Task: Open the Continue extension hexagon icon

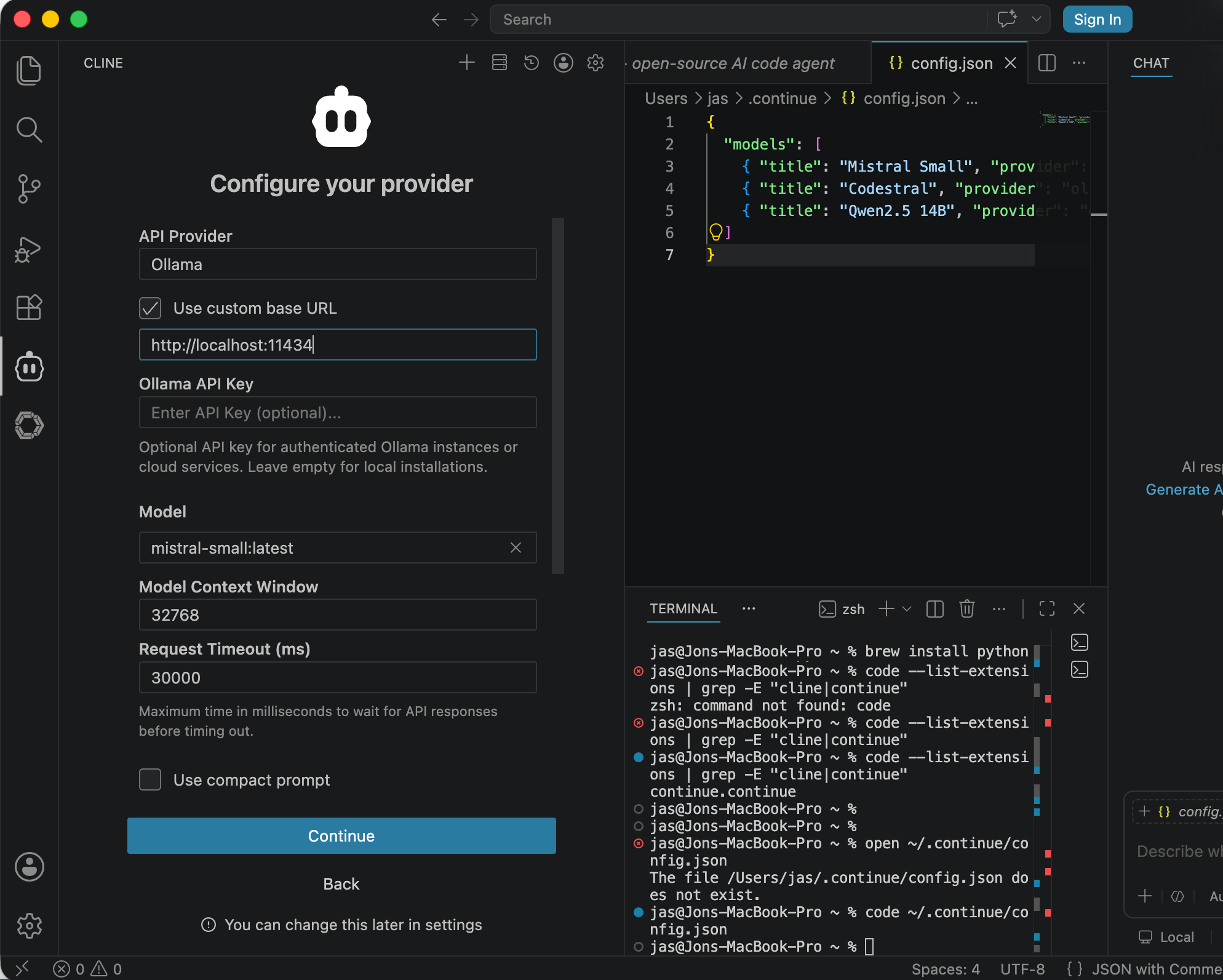Action: click(29, 425)
